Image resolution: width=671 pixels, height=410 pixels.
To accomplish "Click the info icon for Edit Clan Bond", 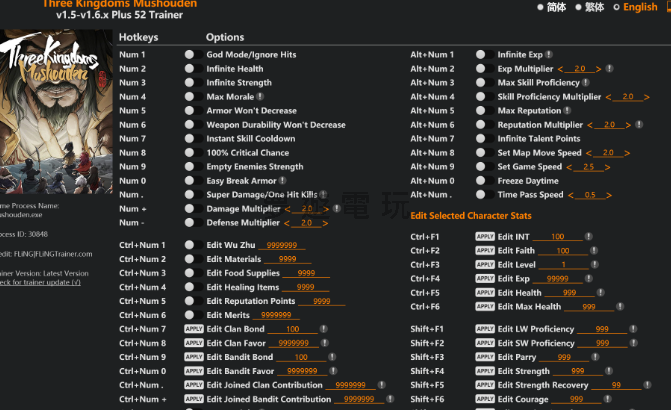I will 324,329.
